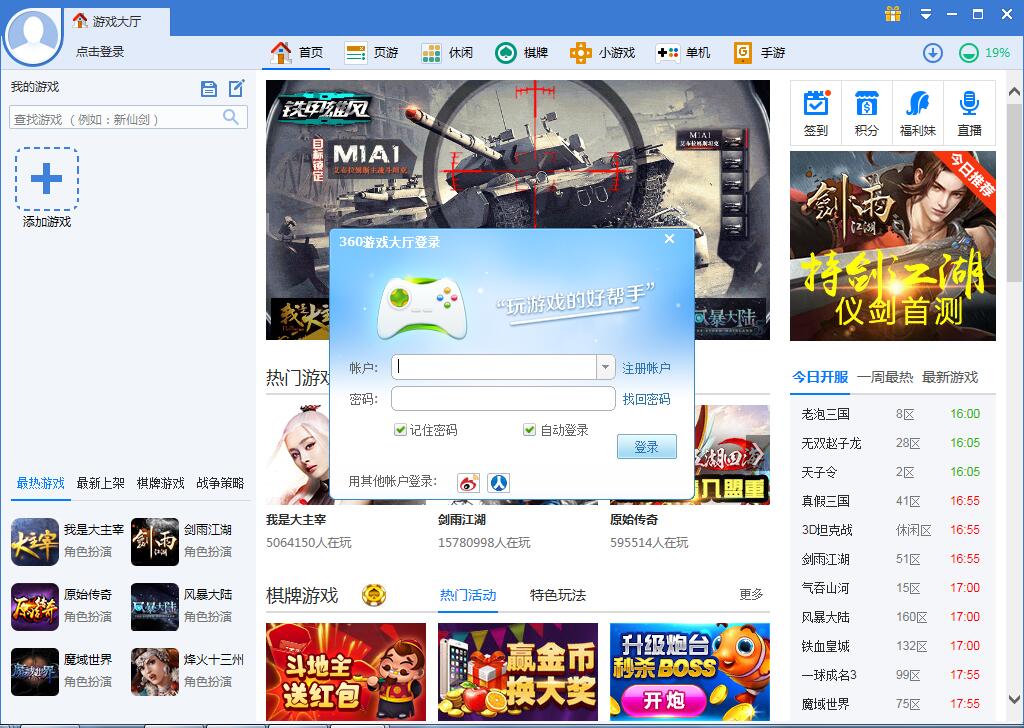Image resolution: width=1024 pixels, height=728 pixels.
Task: Open 我是大主宰 game icon in list
Action: coord(35,541)
